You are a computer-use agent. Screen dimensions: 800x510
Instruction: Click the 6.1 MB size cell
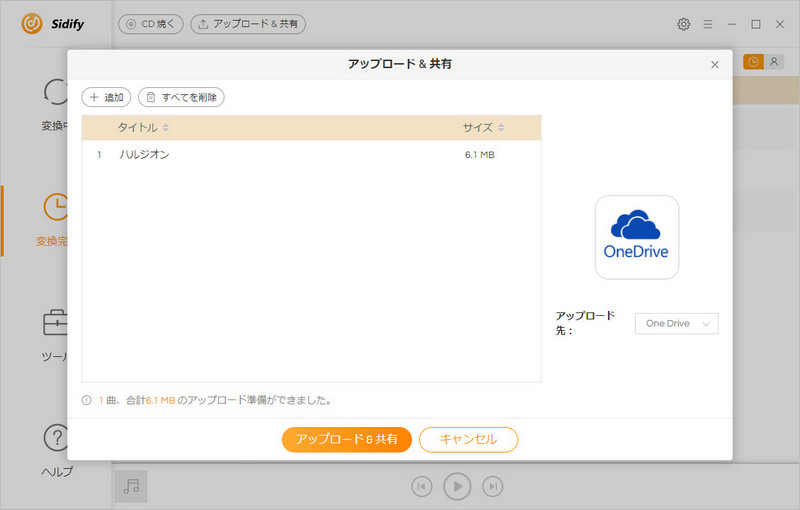tap(480, 155)
